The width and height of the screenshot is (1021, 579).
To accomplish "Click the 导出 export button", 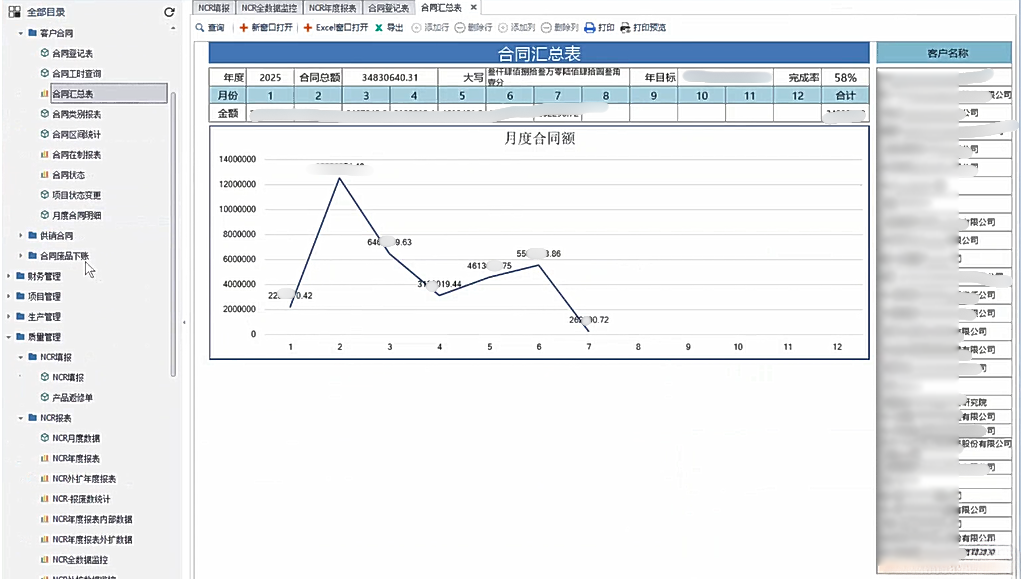I will click(x=389, y=27).
